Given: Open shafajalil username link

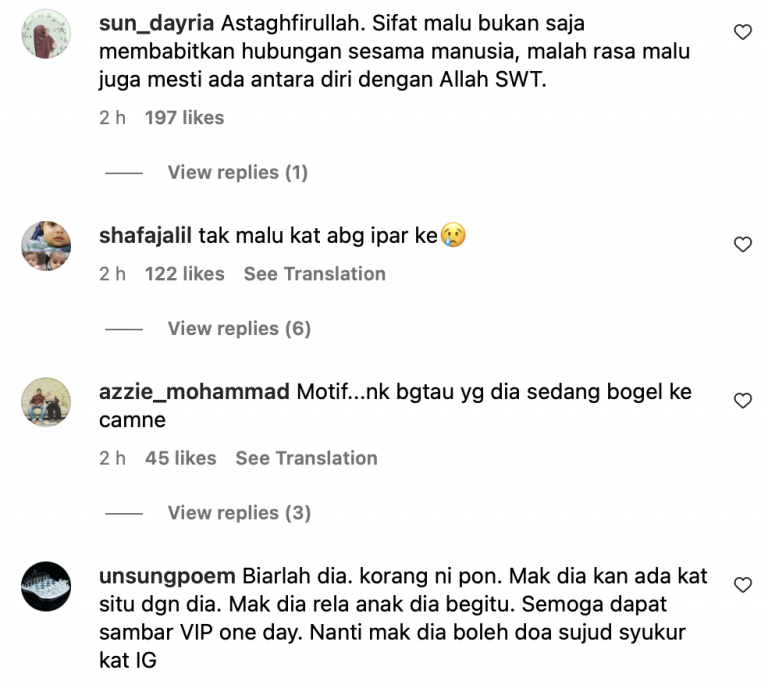Looking at the screenshot, I should 145,236.
